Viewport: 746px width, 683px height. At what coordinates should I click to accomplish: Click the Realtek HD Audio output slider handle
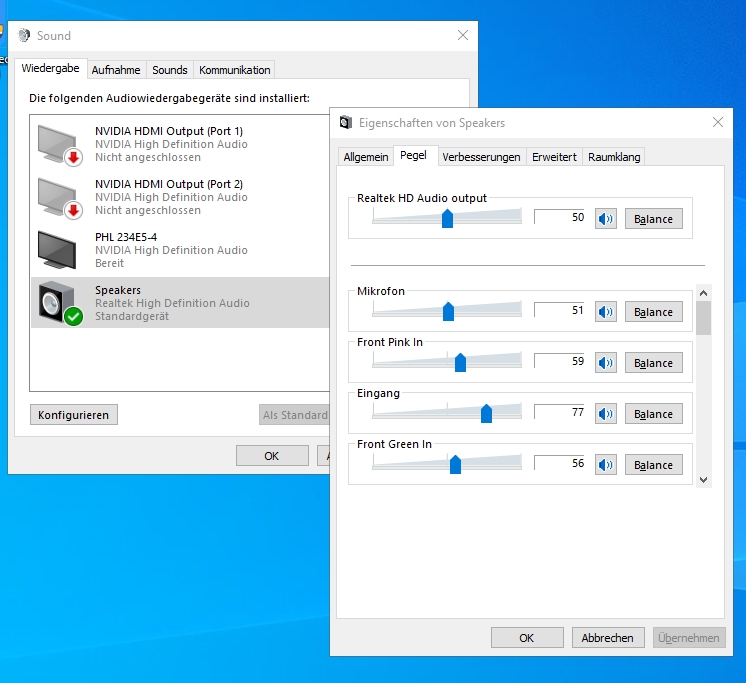(447, 218)
